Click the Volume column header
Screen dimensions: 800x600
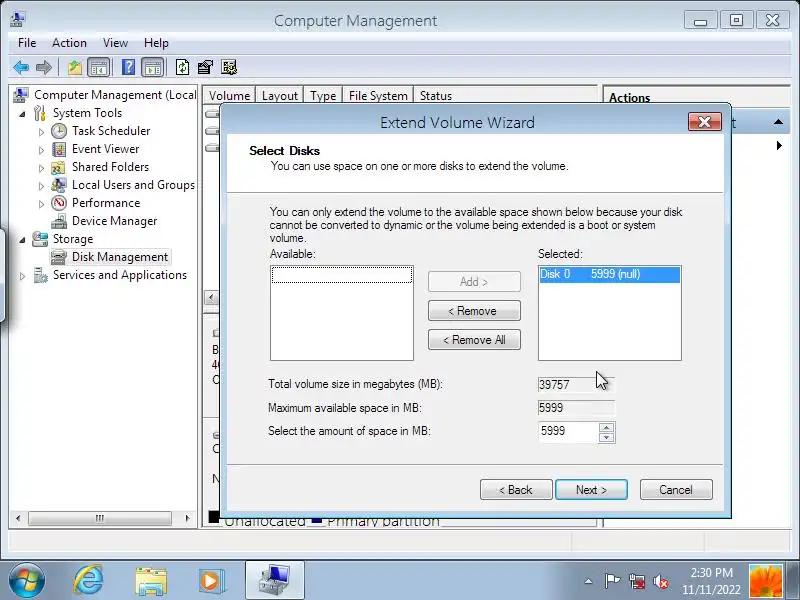229,95
